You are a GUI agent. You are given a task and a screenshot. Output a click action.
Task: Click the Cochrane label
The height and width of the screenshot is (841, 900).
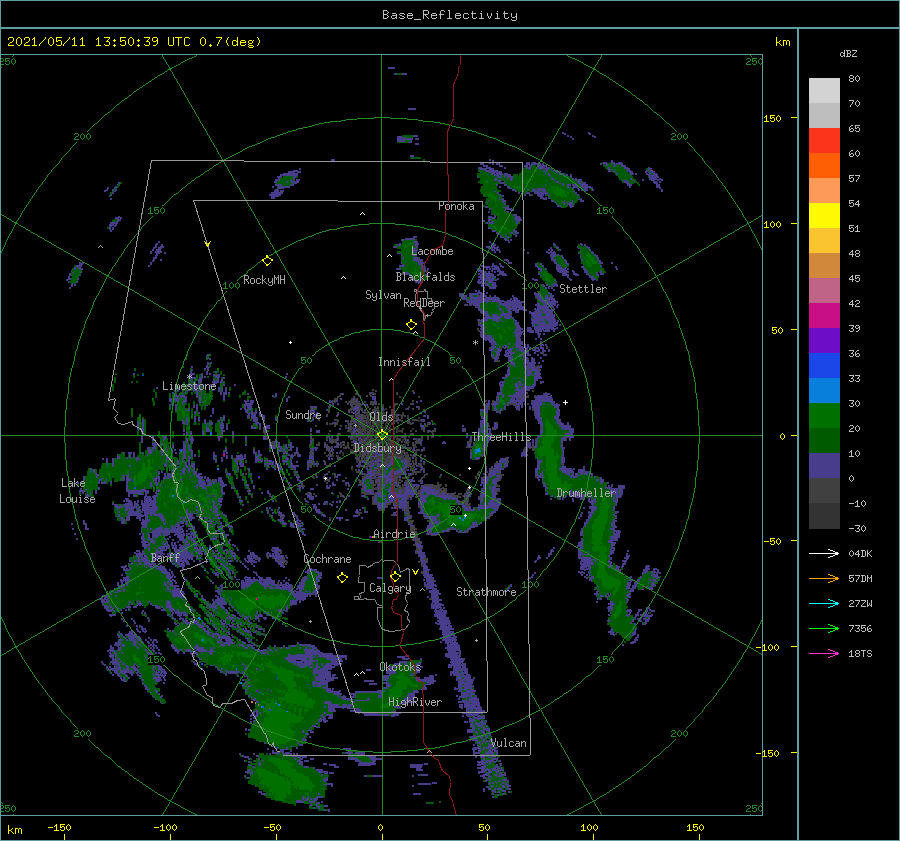click(x=327, y=559)
